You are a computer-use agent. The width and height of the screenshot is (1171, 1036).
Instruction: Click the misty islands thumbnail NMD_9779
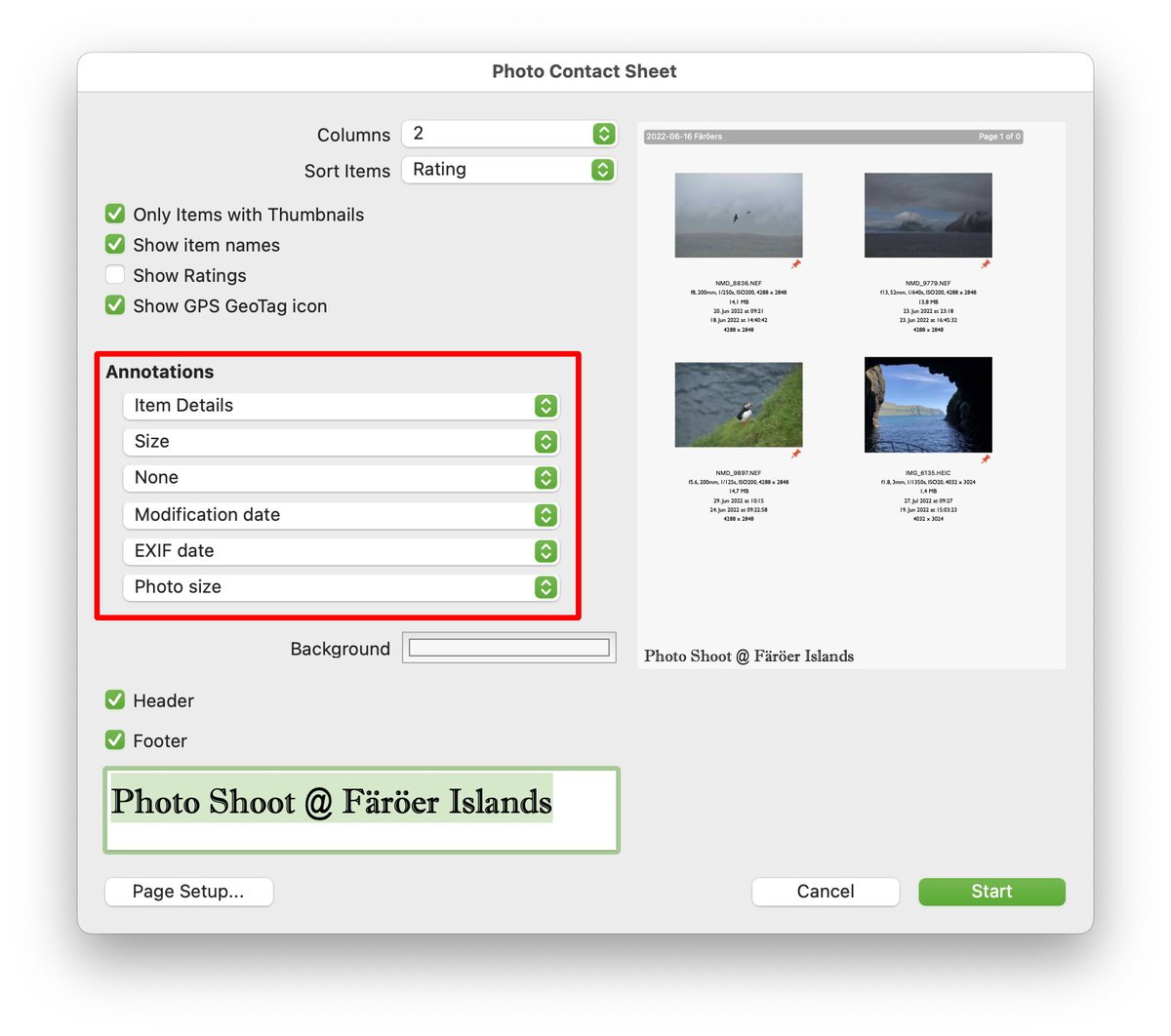pos(928,216)
